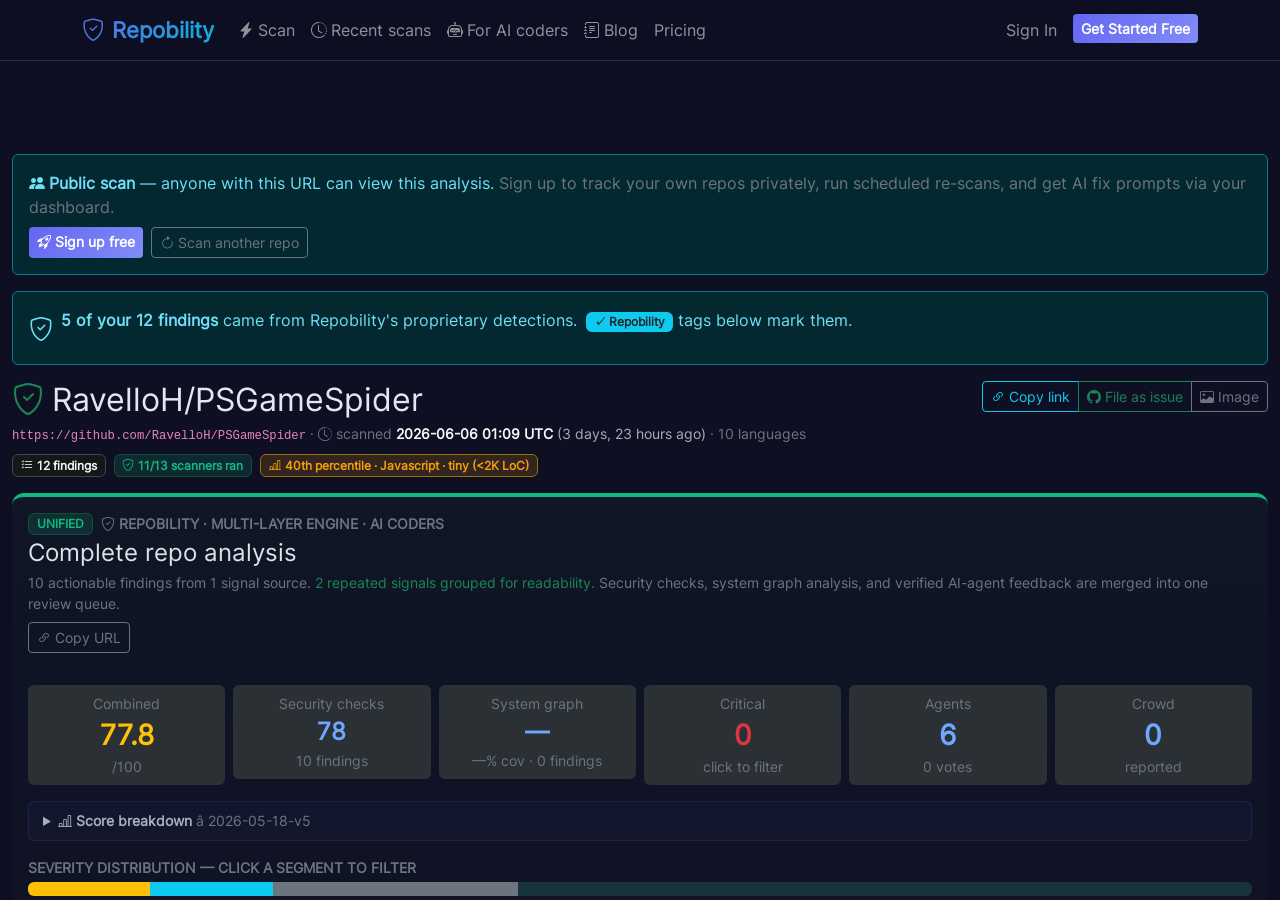Expand the Score breakdown section
Image resolution: width=1280 pixels, height=900 pixels.
(640, 821)
